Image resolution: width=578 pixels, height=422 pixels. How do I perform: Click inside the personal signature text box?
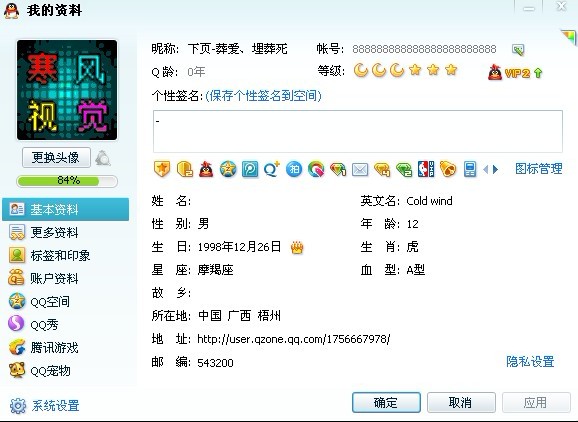click(358, 131)
